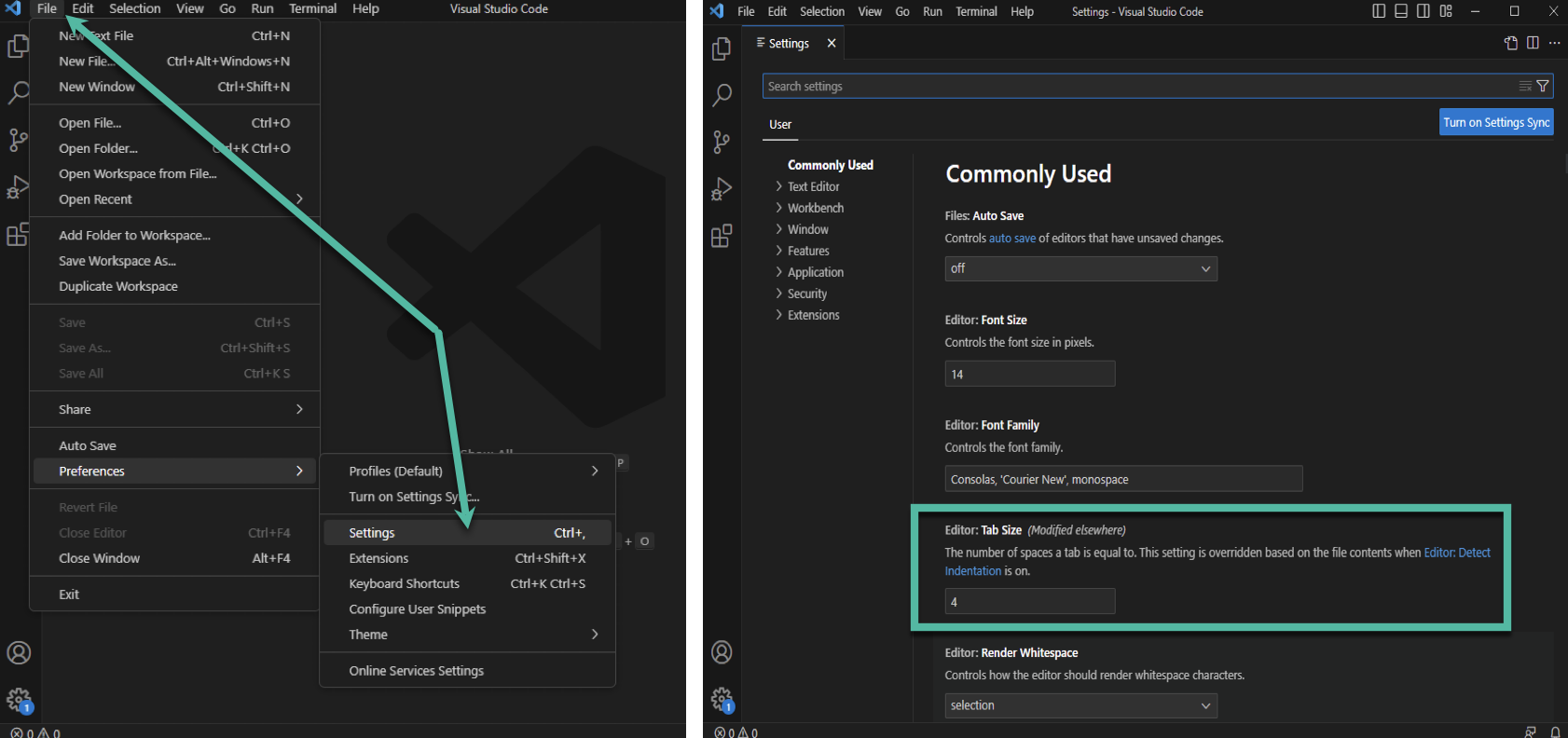Open Render Whitespace dropdown showing selection
The height and width of the screenshot is (738, 1568).
click(x=1080, y=705)
